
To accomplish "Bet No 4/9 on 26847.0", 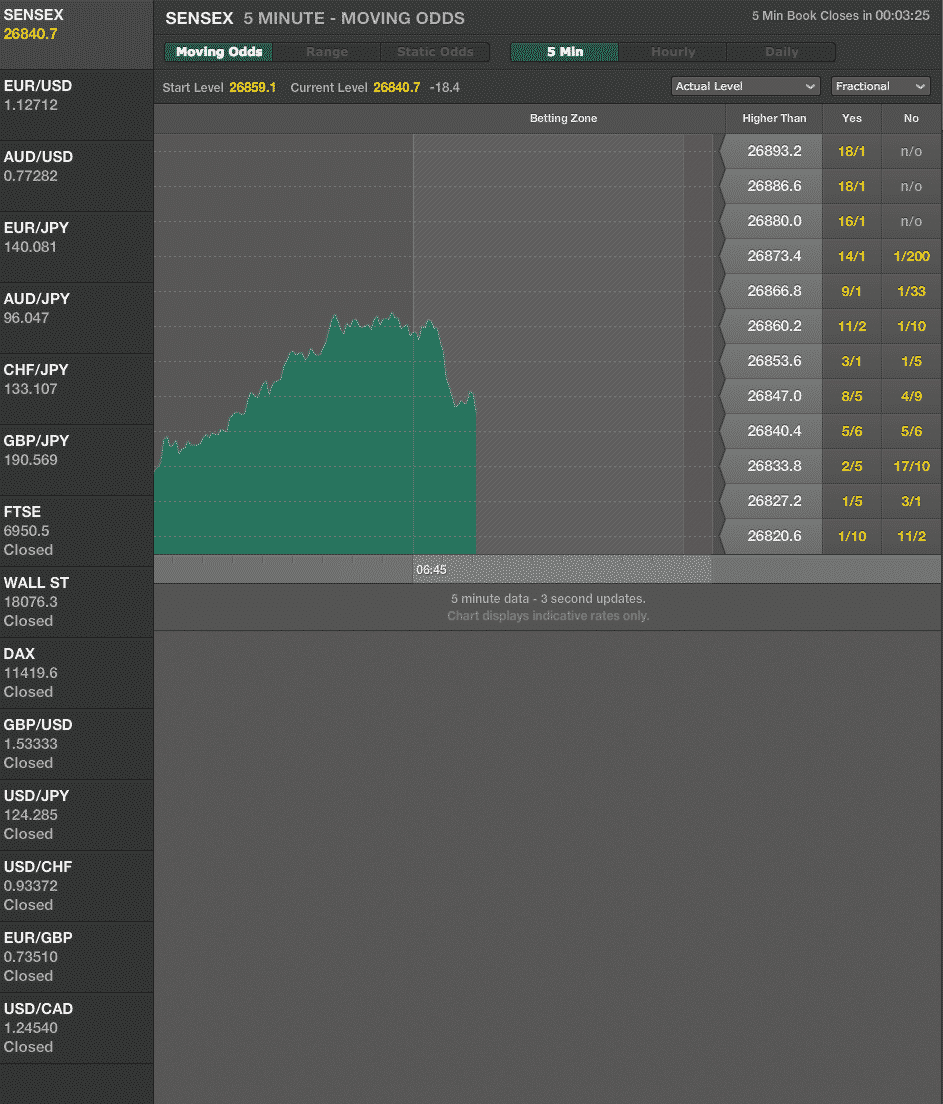I will tap(911, 396).
